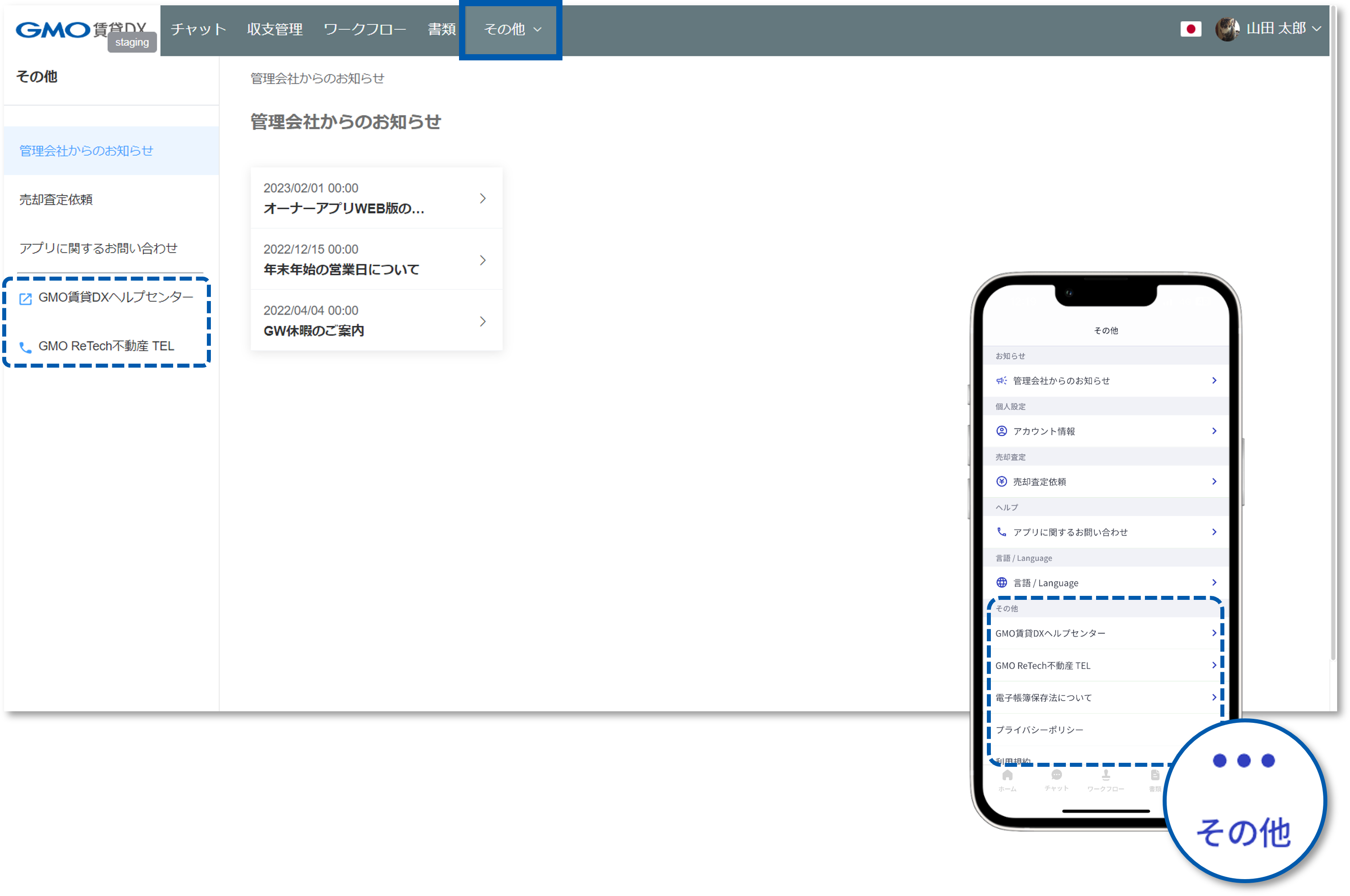1350x896 pixels.
Task: Click the account icon next to アカウント情報
Action: (x=1002, y=432)
